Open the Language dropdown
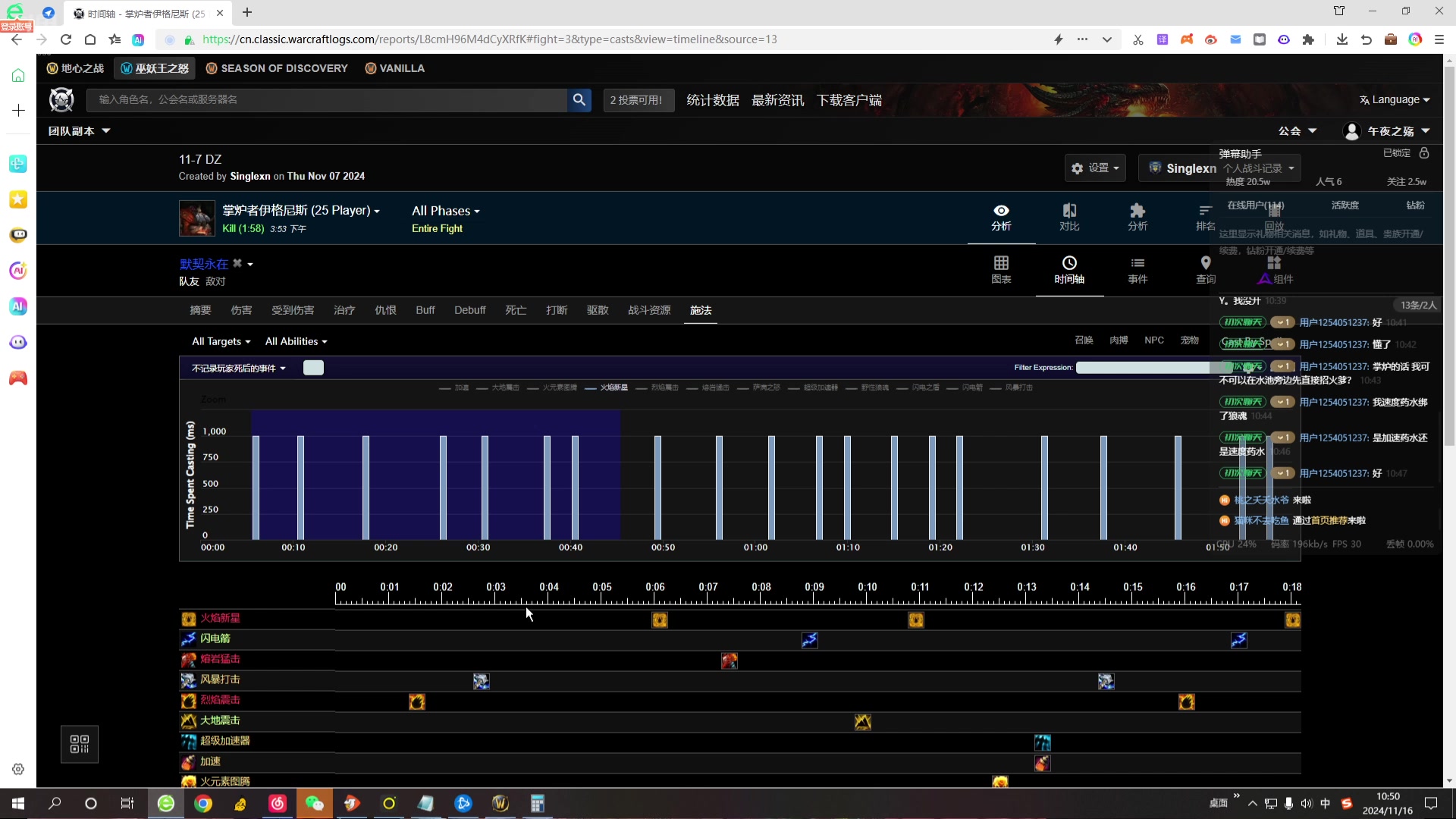The image size is (1456, 819). tap(1395, 99)
